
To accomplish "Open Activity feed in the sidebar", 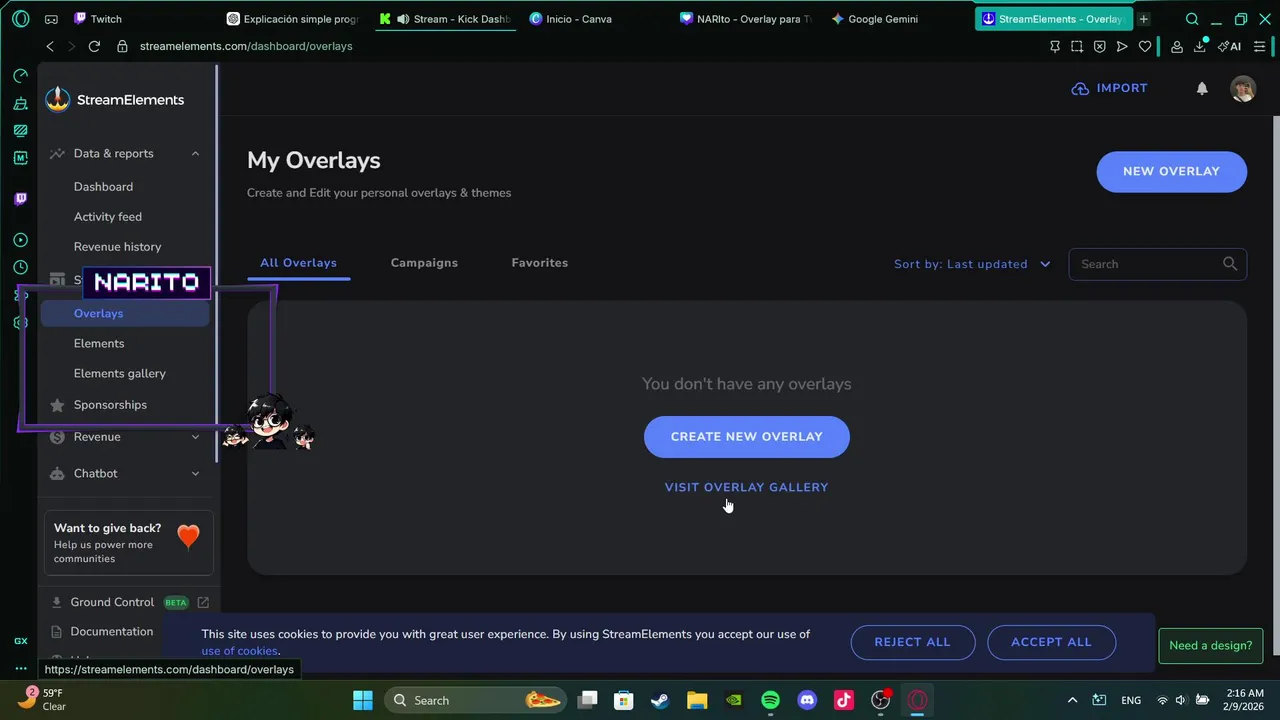I will pos(108,217).
